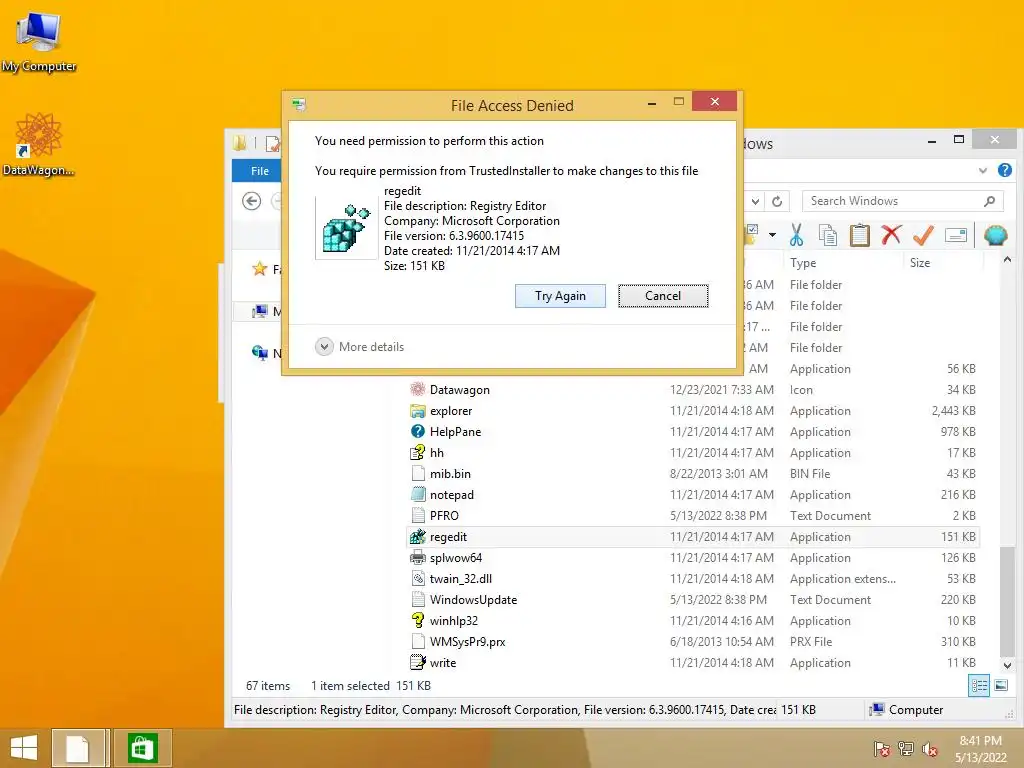Click the Rename toolbar icon
The height and width of the screenshot is (768, 1024).
coord(955,235)
